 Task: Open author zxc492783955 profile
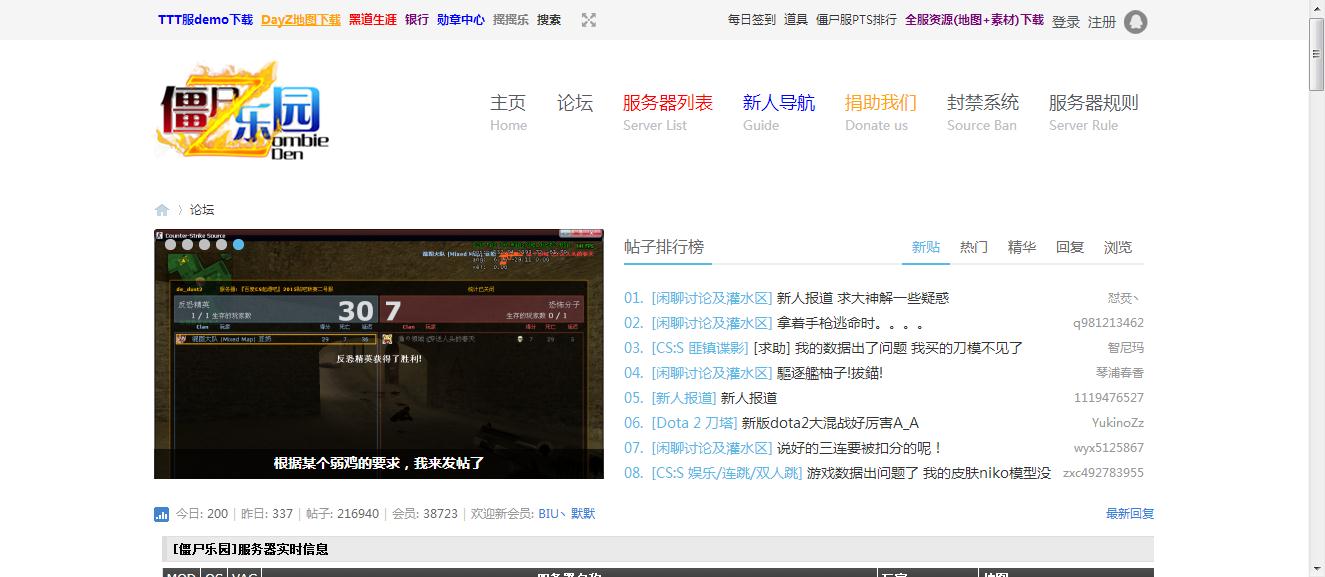[1103, 473]
